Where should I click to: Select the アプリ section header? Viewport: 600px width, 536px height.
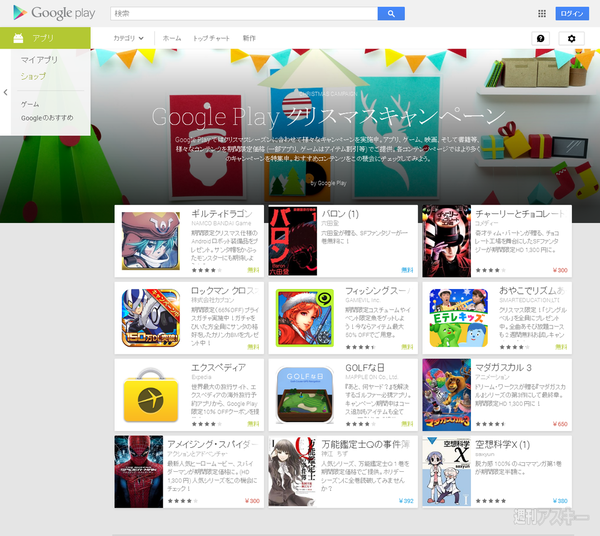(45, 38)
